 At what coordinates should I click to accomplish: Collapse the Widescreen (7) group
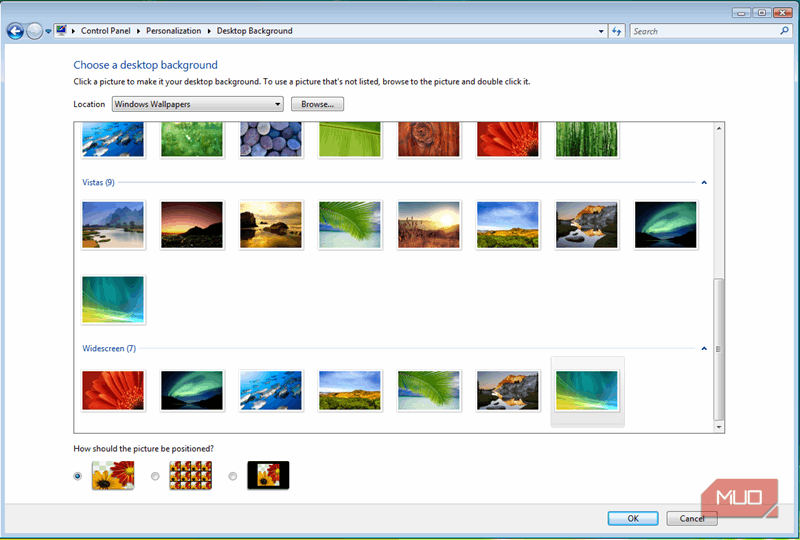click(704, 349)
